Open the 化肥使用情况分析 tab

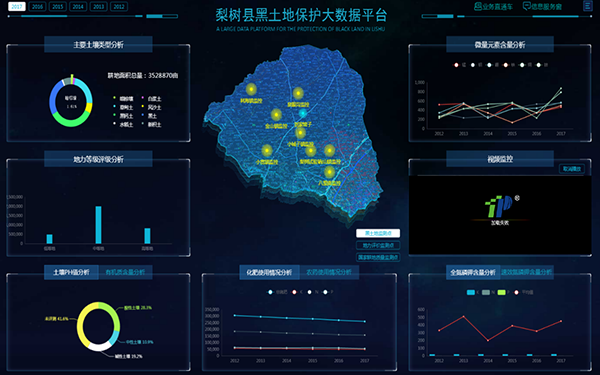(269, 272)
